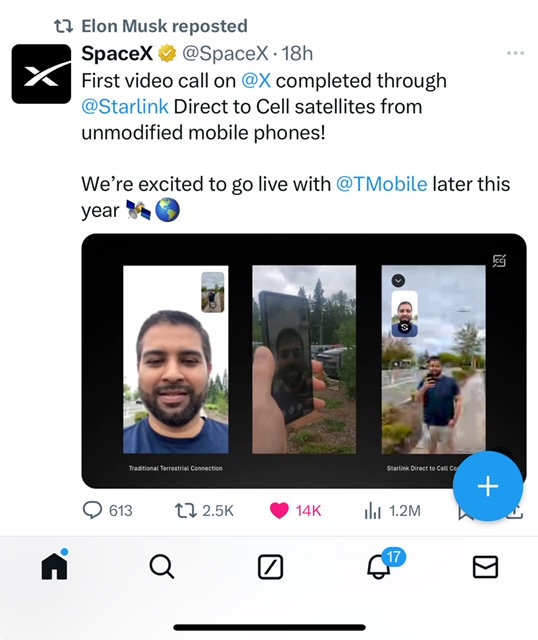
Task: Toggle the video captions CC icon
Action: pos(499,260)
